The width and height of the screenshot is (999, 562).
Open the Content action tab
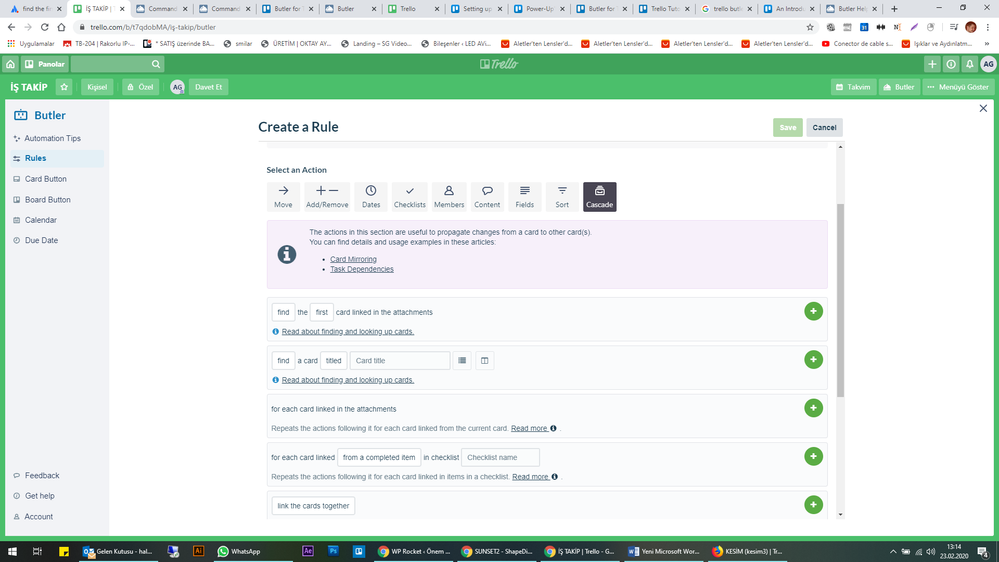click(x=487, y=196)
